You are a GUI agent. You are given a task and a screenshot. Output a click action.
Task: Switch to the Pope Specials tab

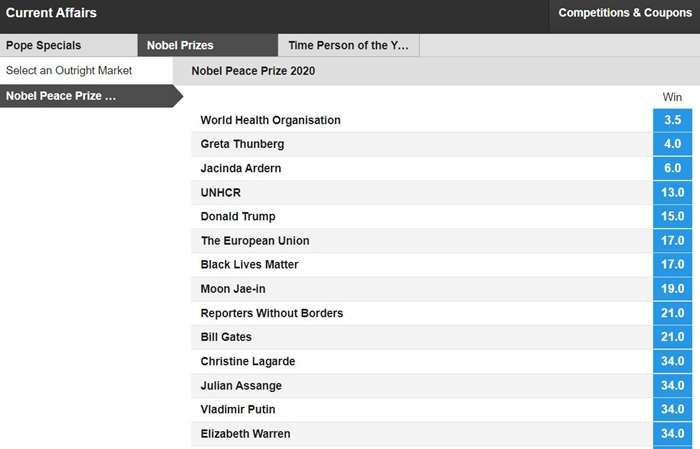coord(44,45)
